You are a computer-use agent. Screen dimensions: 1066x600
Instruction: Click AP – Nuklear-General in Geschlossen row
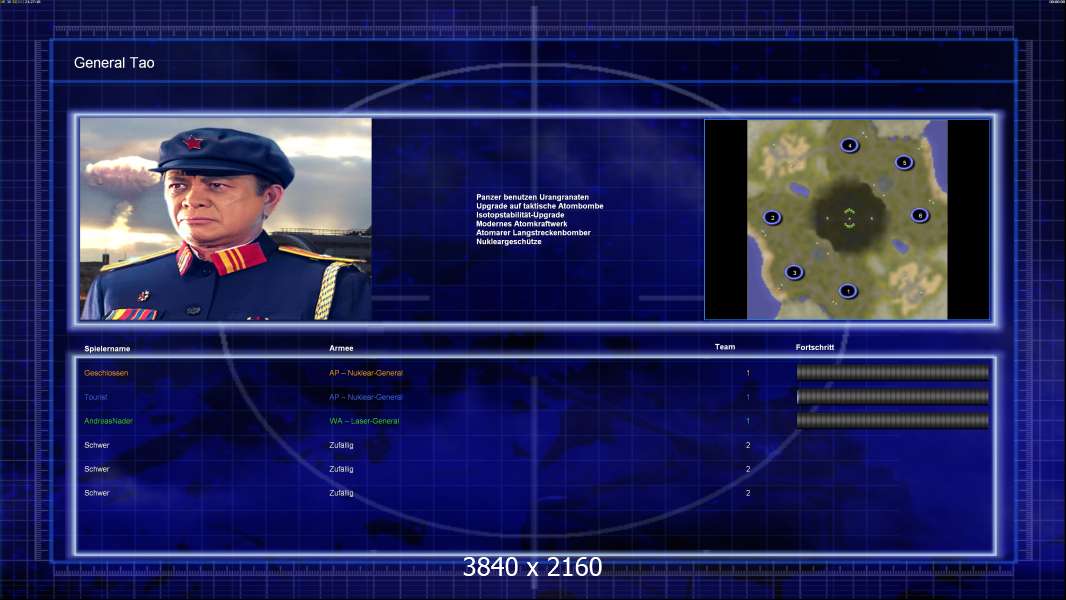point(366,373)
